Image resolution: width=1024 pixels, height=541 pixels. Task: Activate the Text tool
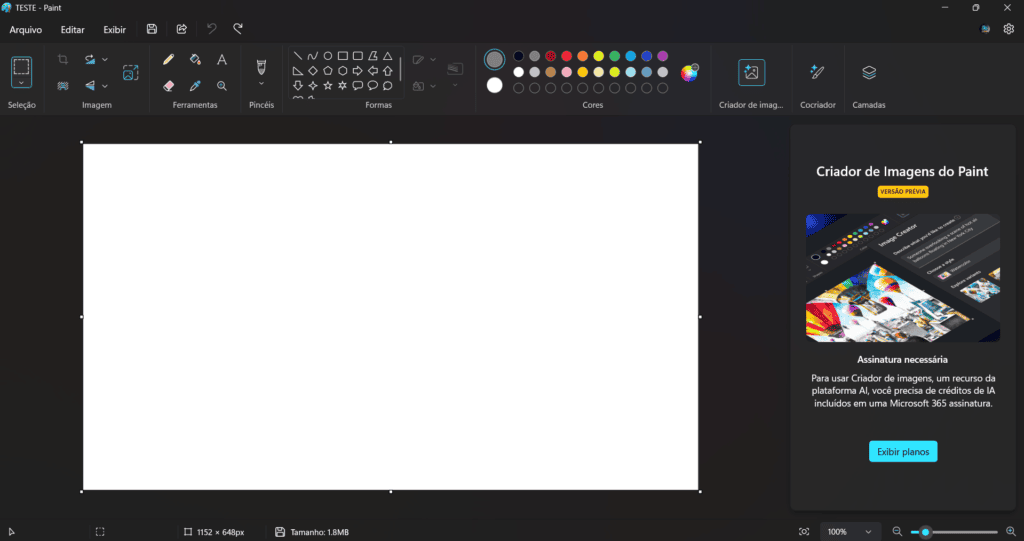point(222,60)
